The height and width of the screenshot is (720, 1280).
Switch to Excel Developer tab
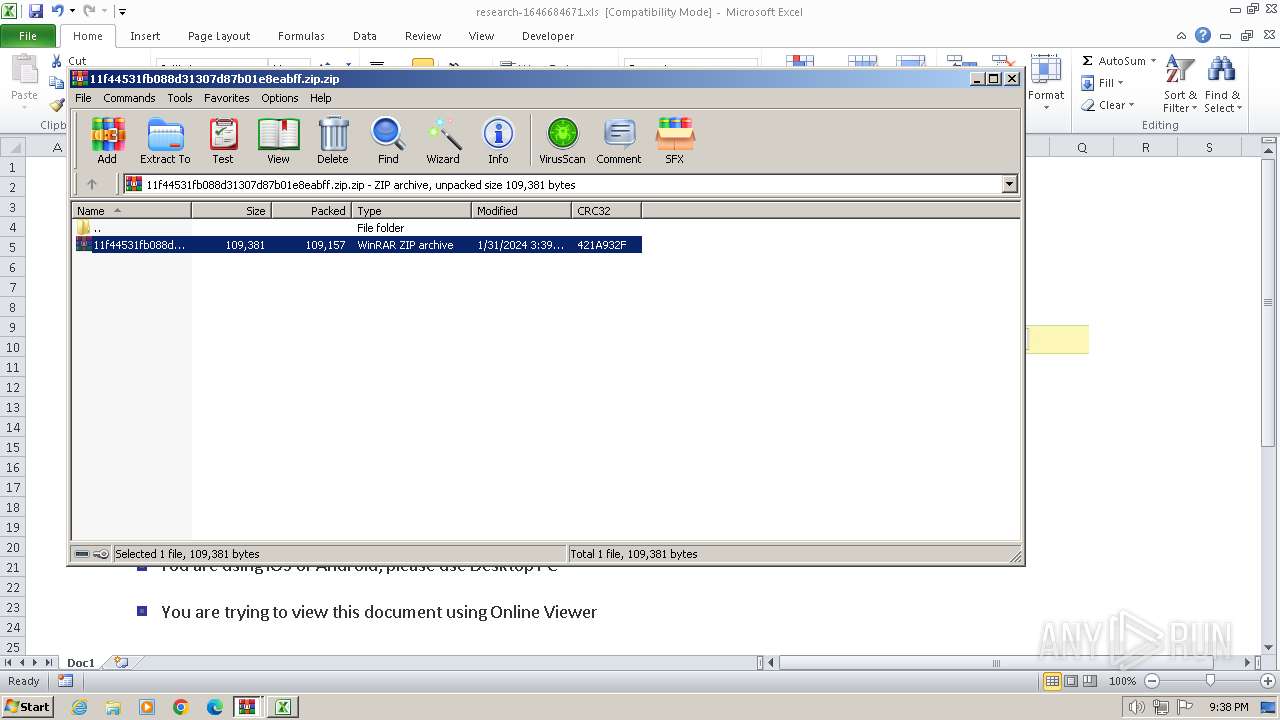coord(548,36)
